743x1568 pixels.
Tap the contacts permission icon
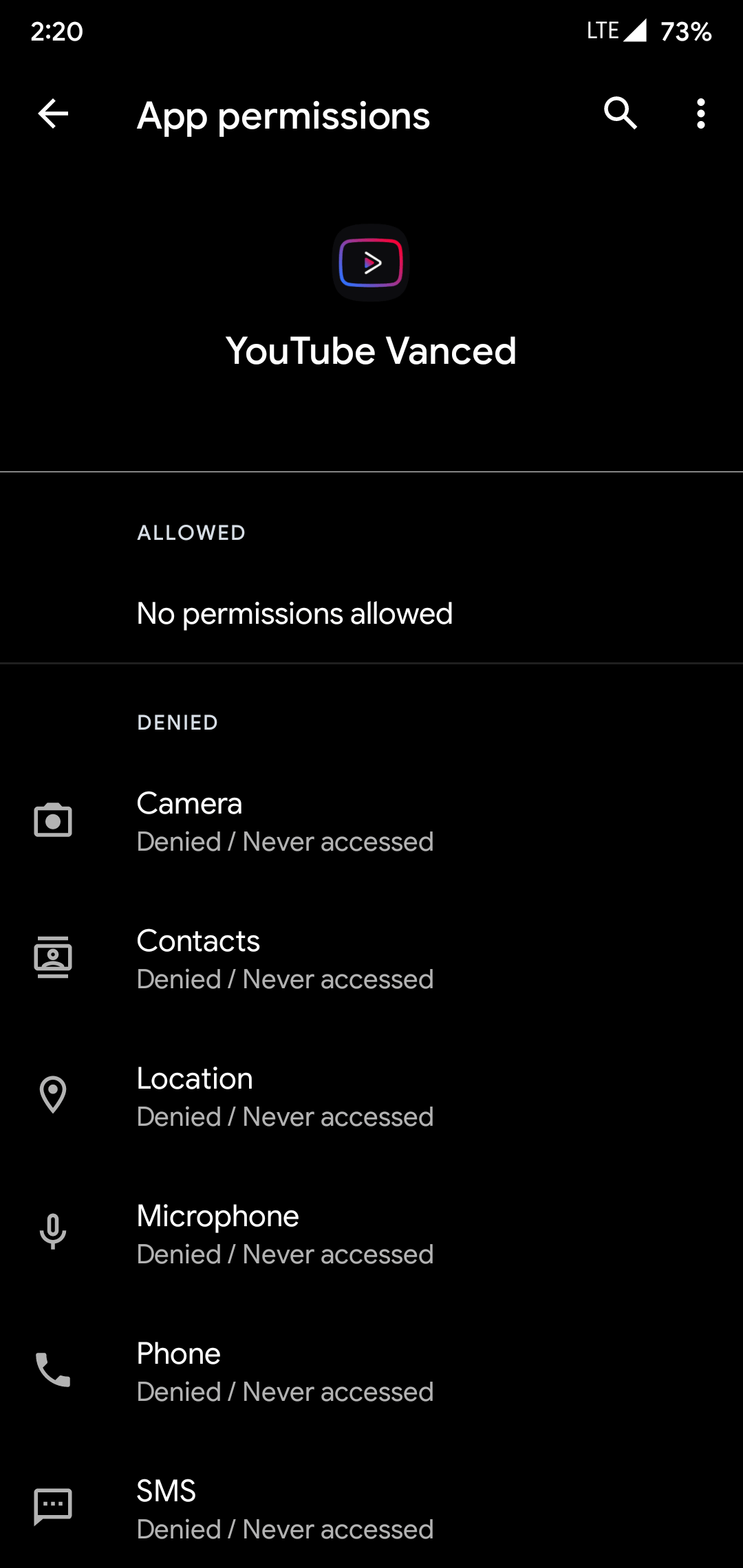53,957
